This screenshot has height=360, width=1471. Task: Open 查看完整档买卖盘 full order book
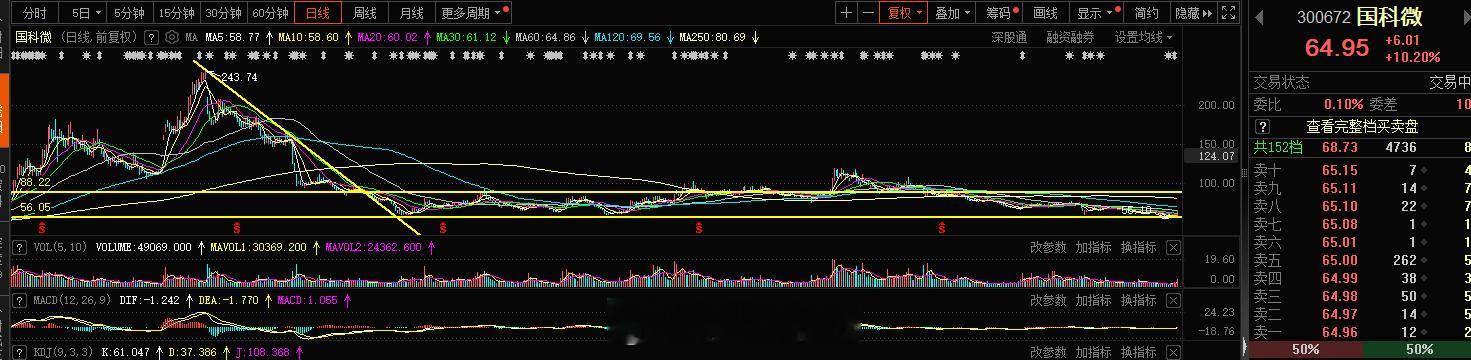(x=1362, y=127)
